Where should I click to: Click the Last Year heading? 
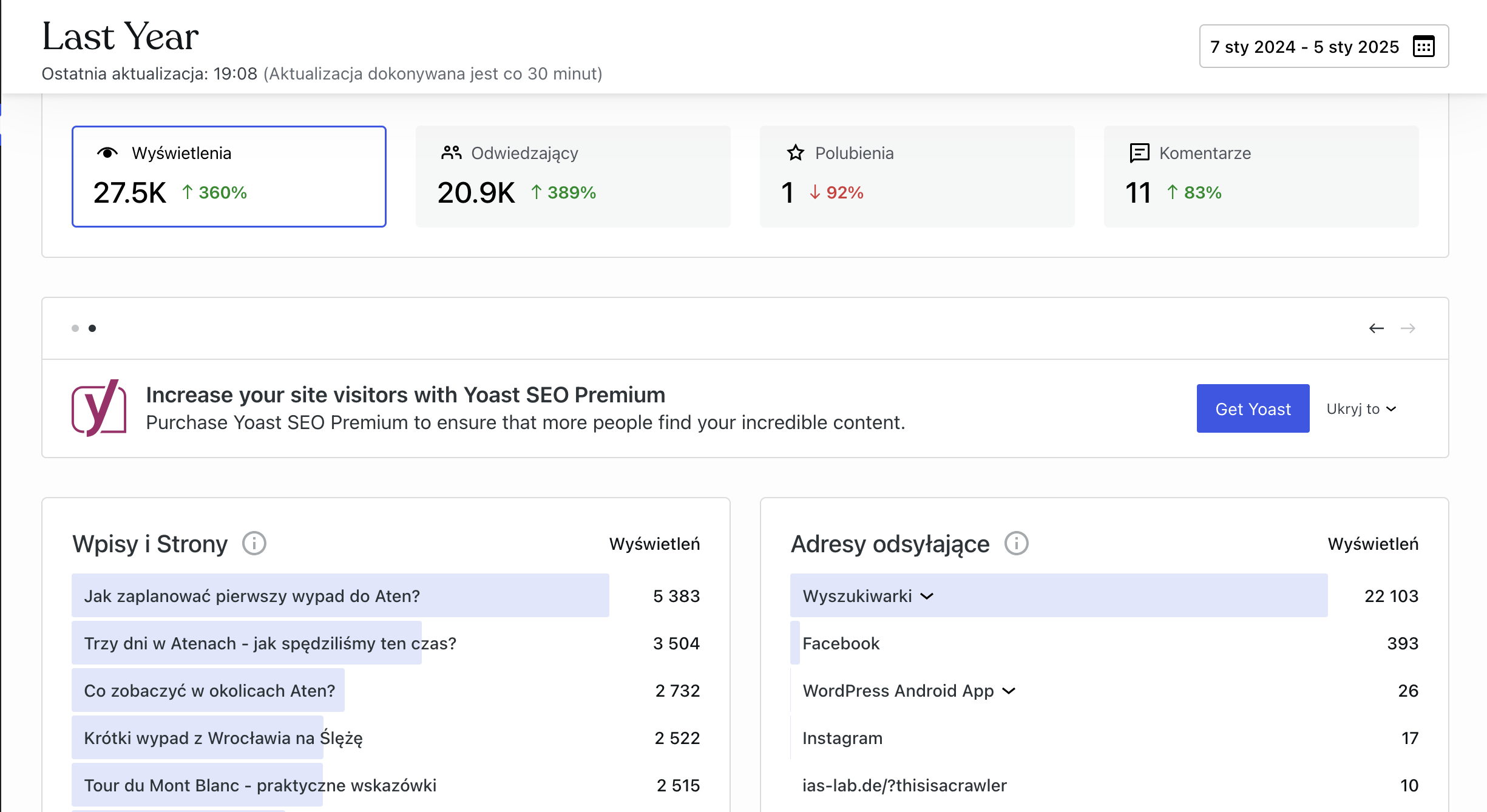click(120, 36)
